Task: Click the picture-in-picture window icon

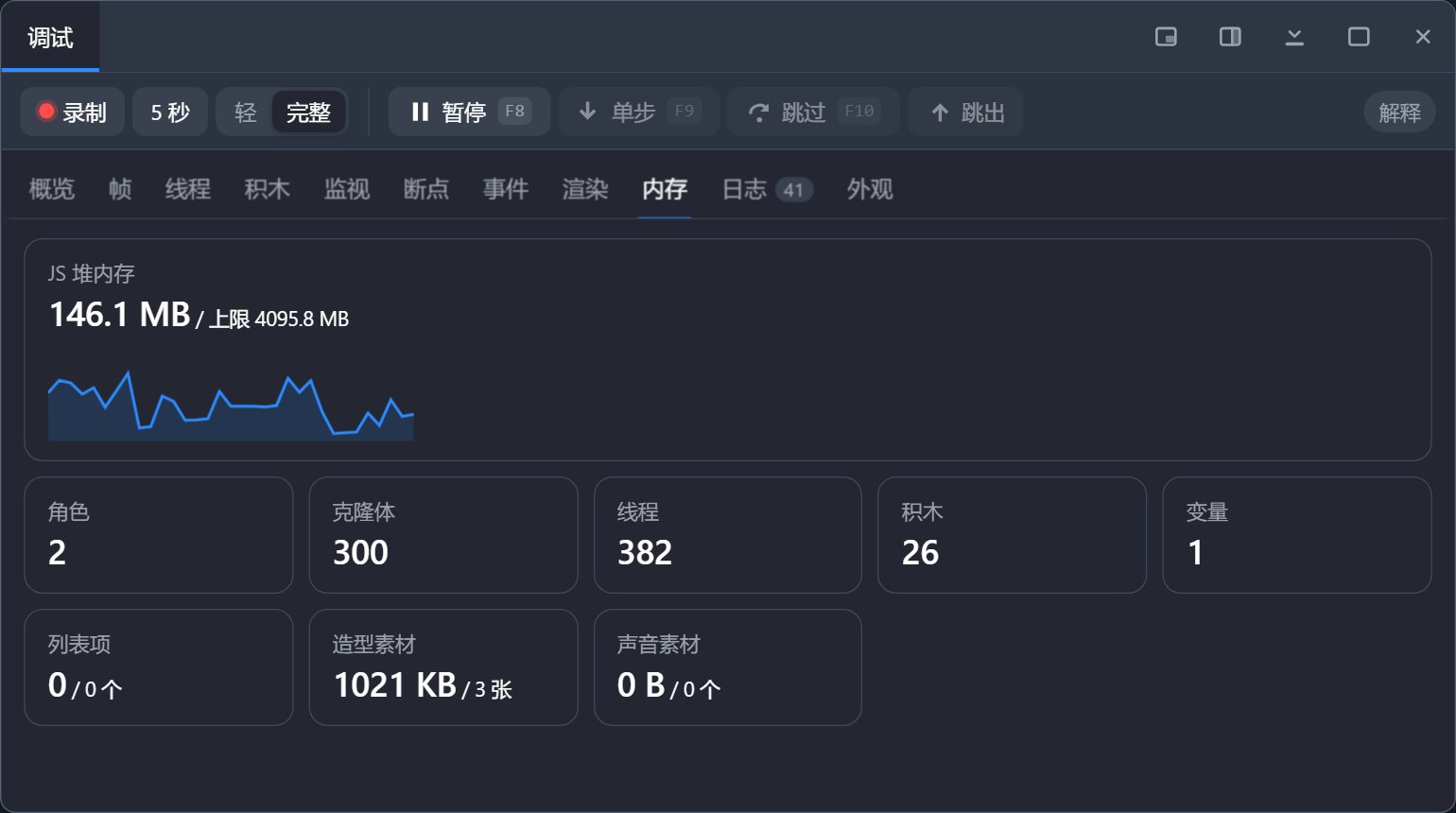Action: [x=1166, y=37]
